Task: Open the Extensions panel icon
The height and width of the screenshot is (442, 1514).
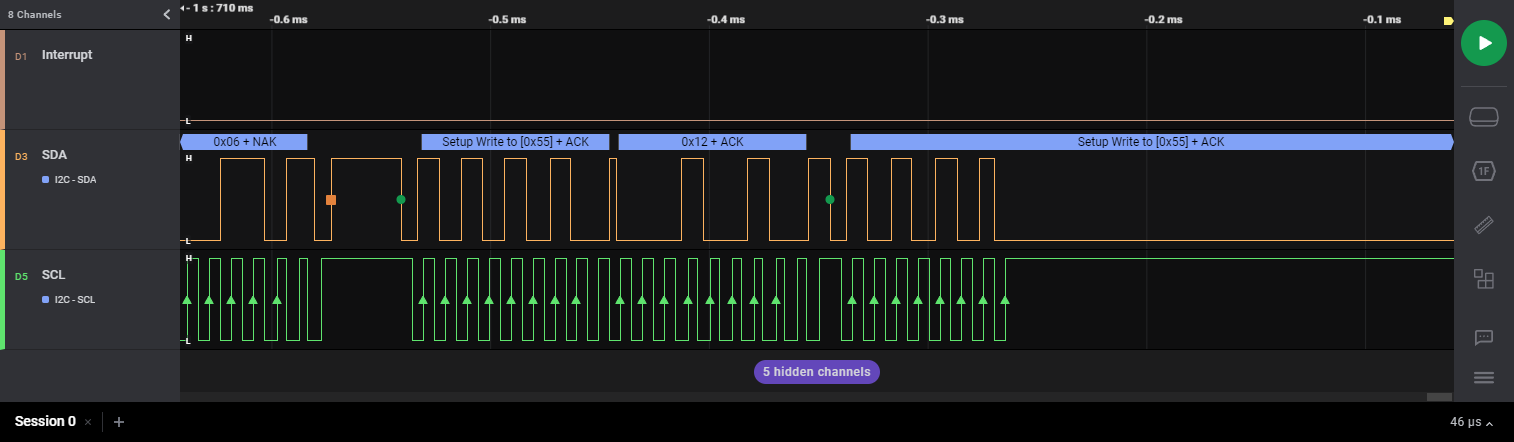Action: 1484,280
